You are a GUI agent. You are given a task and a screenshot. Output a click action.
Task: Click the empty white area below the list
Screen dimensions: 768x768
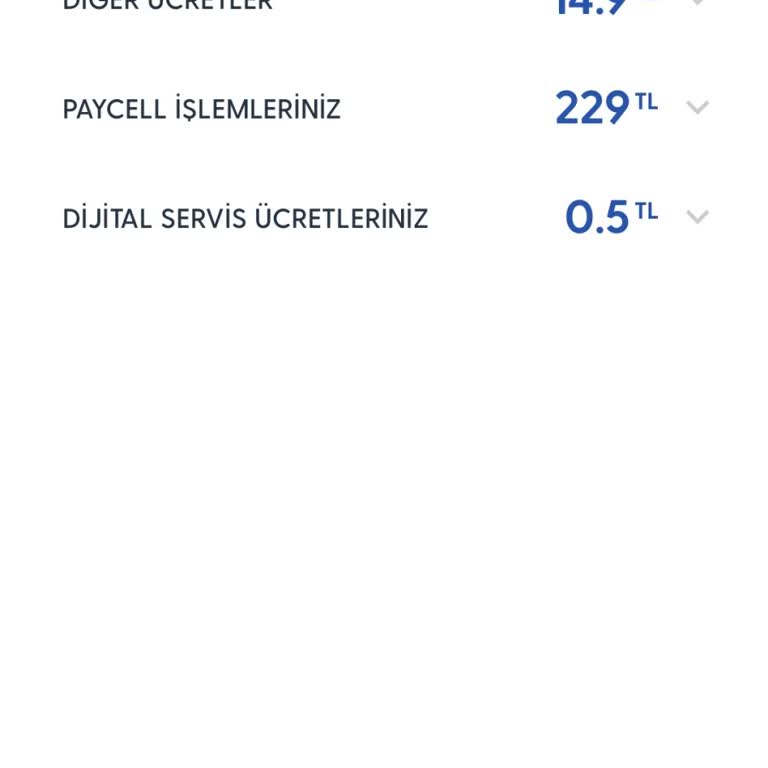coord(384,490)
